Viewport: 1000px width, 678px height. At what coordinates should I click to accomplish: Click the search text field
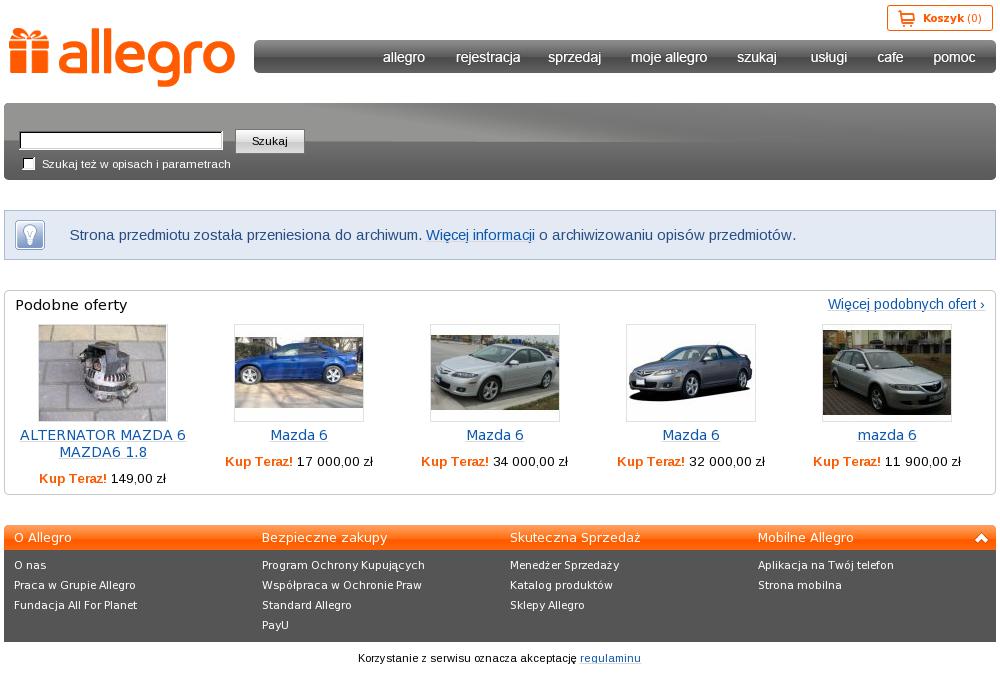[x=121, y=141]
